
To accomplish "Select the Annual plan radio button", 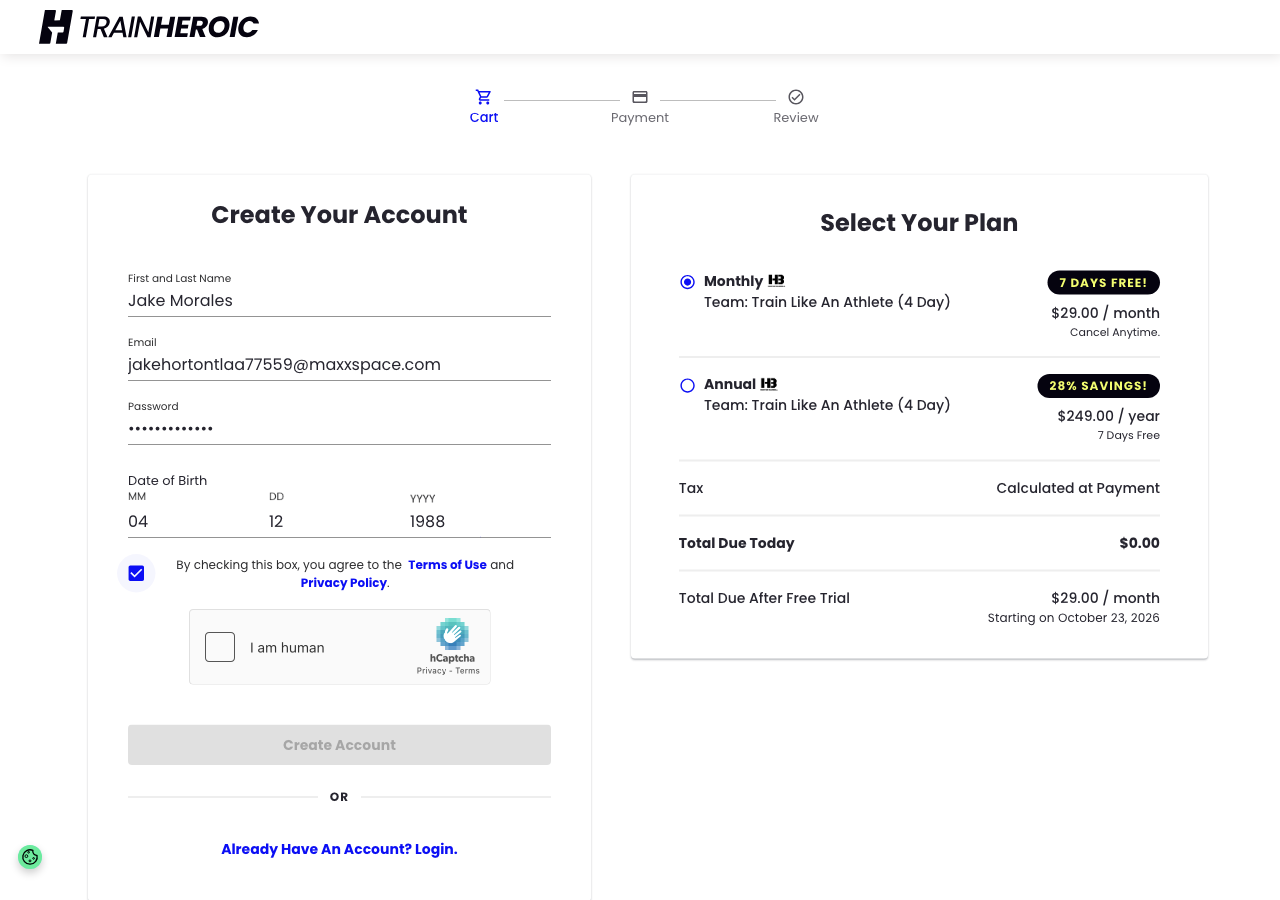I will [687, 385].
